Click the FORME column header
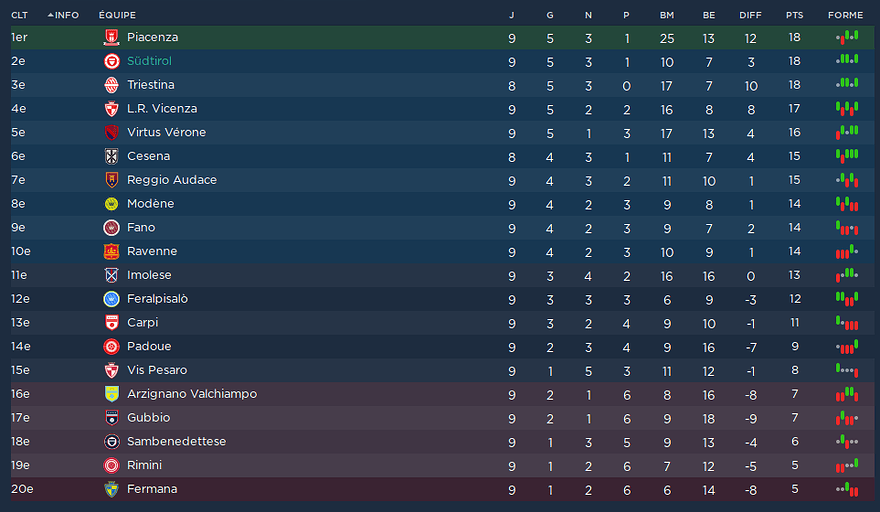Screen dimensions: 880x512 tap(845, 15)
